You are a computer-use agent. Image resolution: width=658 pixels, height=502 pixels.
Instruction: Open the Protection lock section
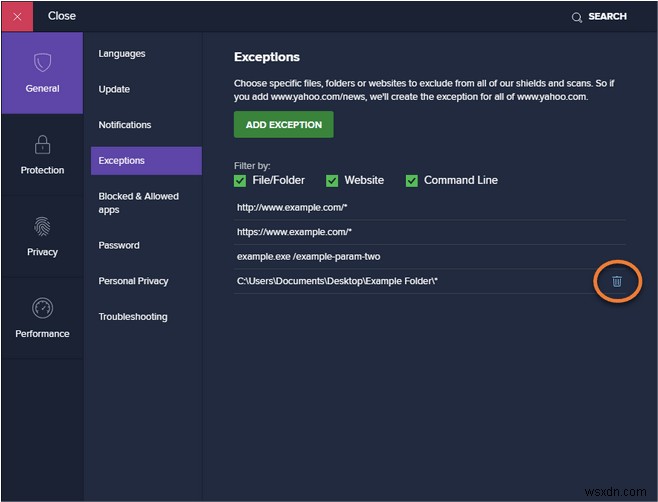point(42,154)
